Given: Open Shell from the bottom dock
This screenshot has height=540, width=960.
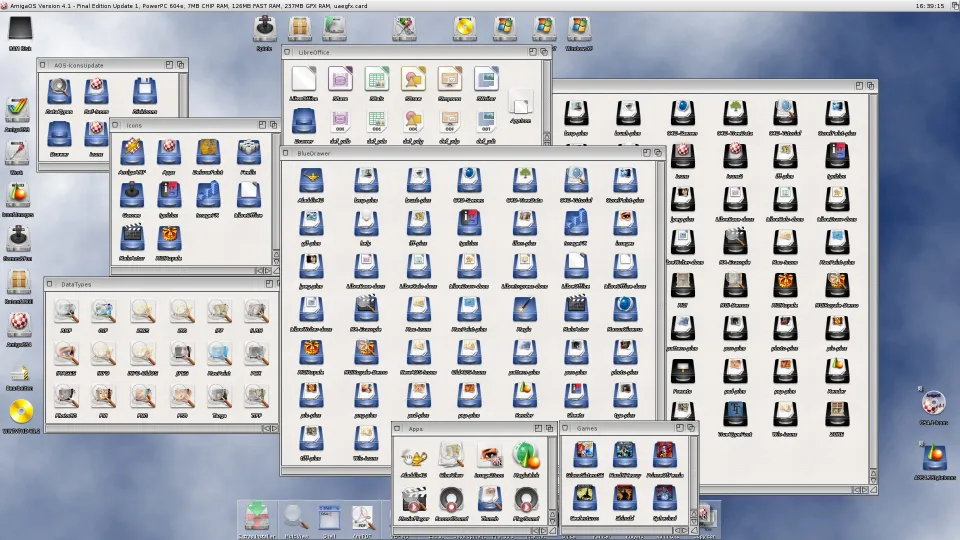Looking at the screenshot, I should click(x=329, y=517).
